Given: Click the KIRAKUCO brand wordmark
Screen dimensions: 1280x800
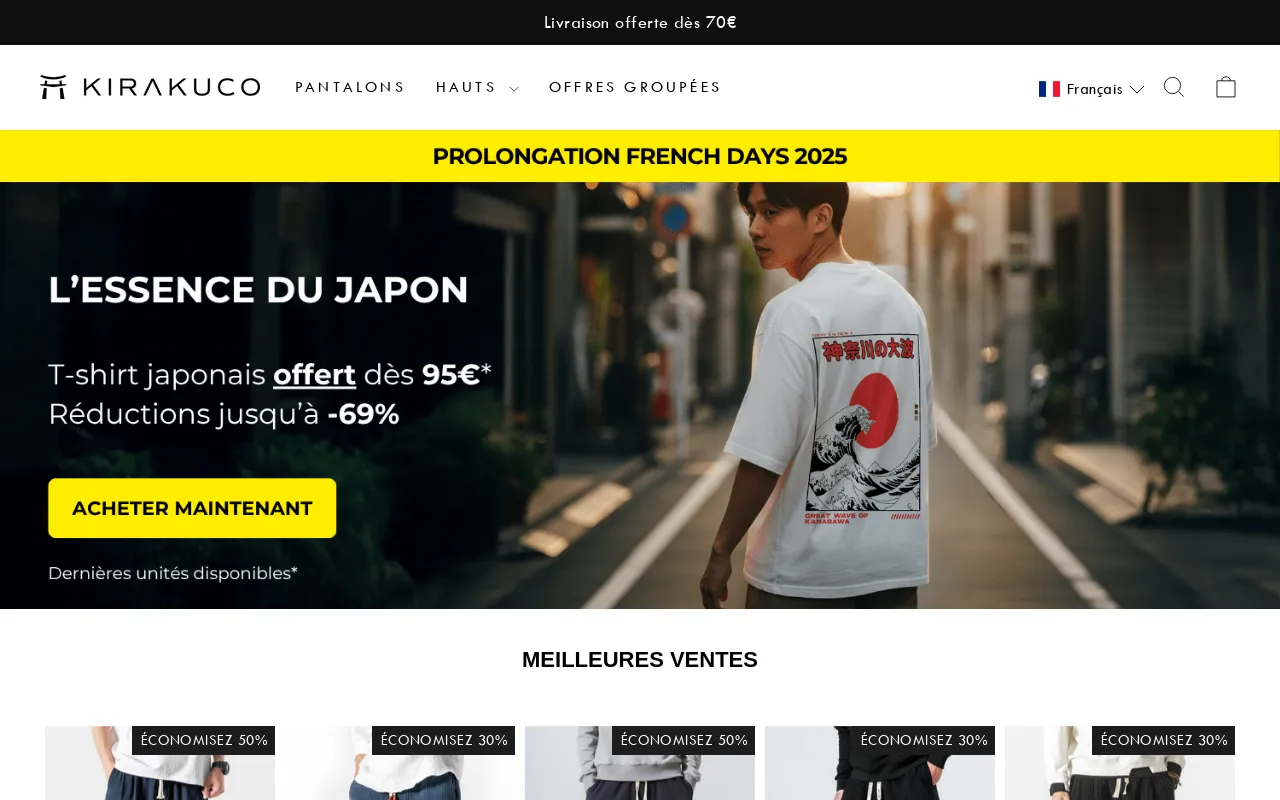Looking at the screenshot, I should [x=171, y=87].
